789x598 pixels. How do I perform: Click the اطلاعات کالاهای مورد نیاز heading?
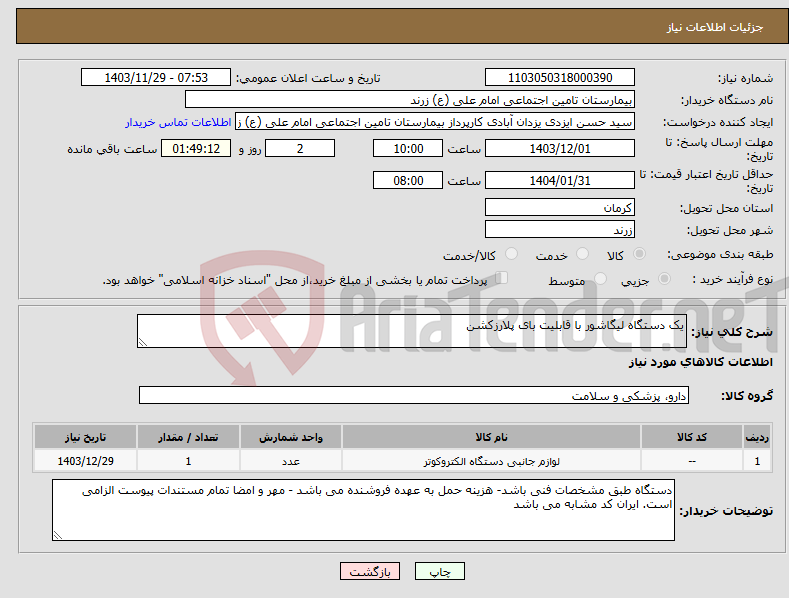click(700, 362)
